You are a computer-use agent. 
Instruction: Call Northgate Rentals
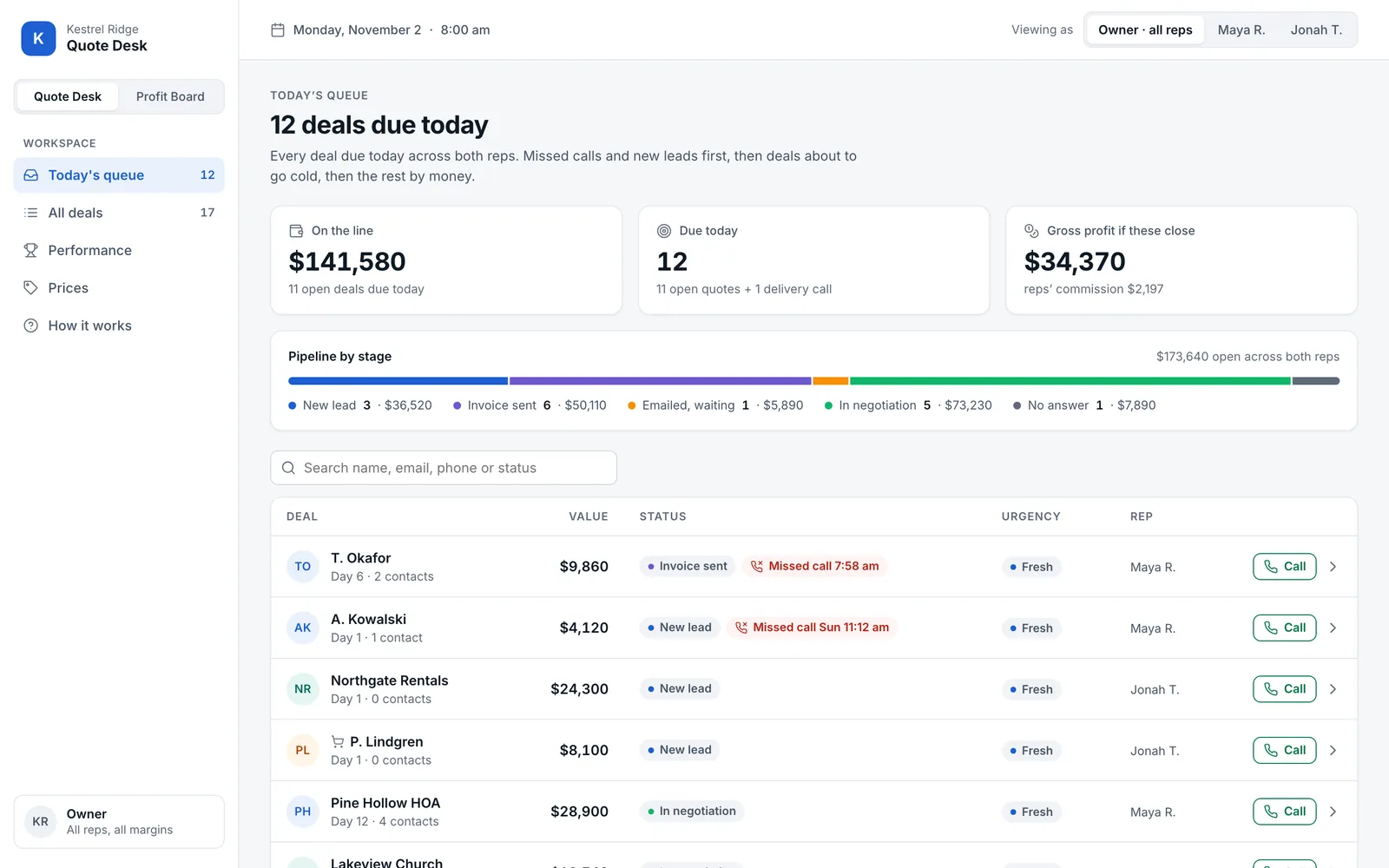(x=1285, y=689)
